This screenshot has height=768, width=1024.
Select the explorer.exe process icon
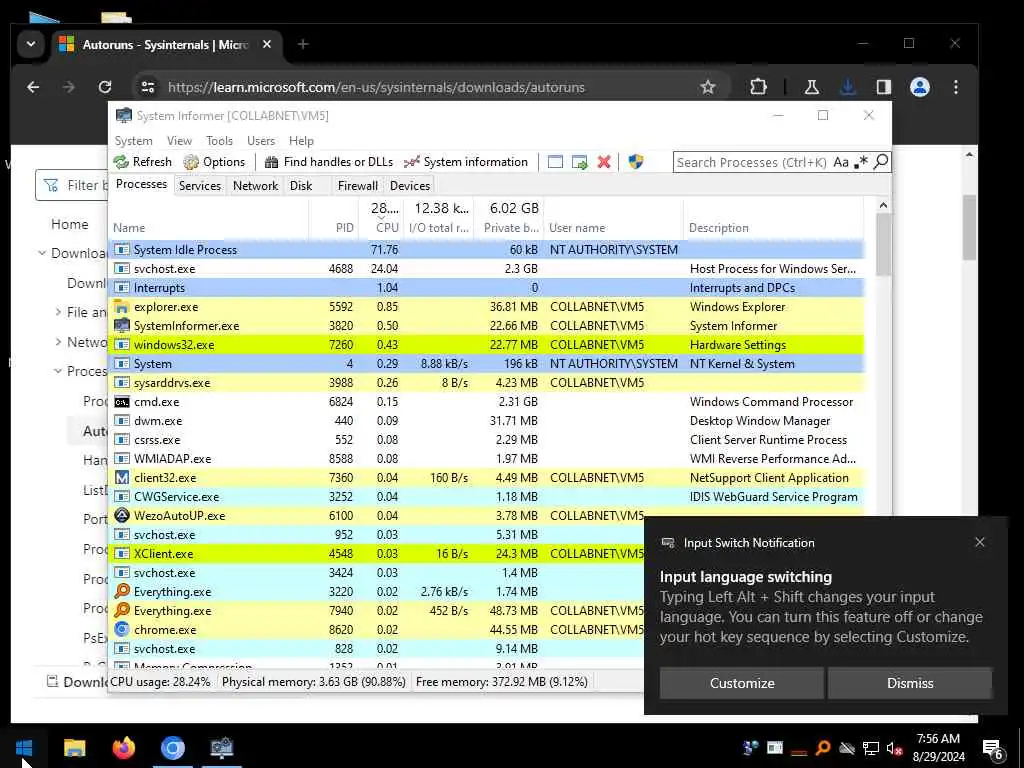point(121,306)
